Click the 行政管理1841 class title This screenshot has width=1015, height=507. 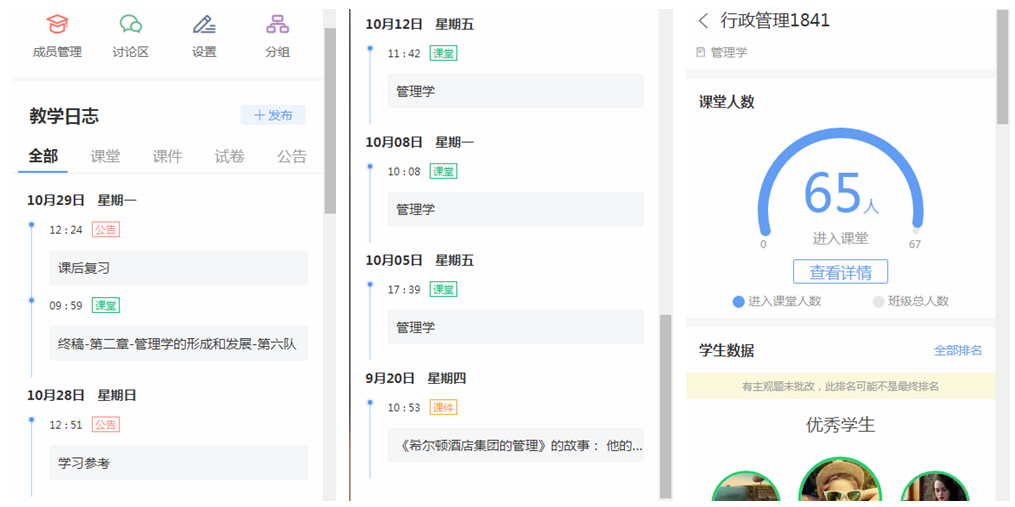[775, 20]
